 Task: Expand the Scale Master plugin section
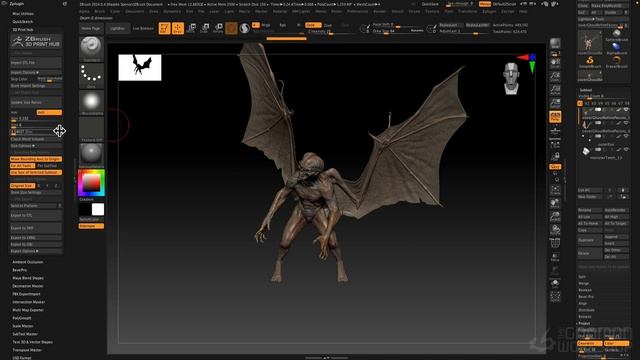pos(23,326)
